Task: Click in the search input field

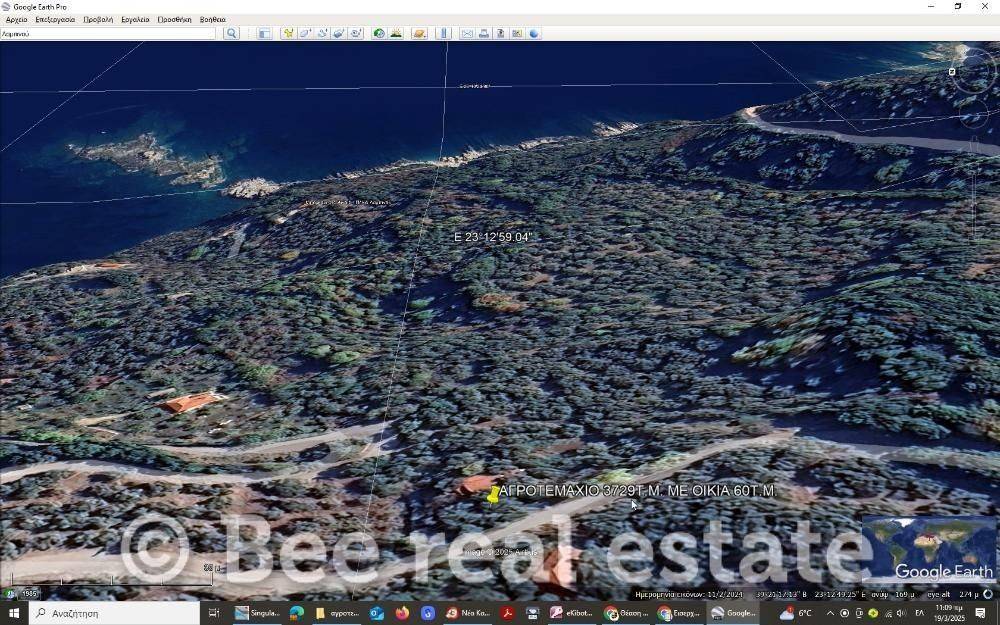Action: point(108,33)
